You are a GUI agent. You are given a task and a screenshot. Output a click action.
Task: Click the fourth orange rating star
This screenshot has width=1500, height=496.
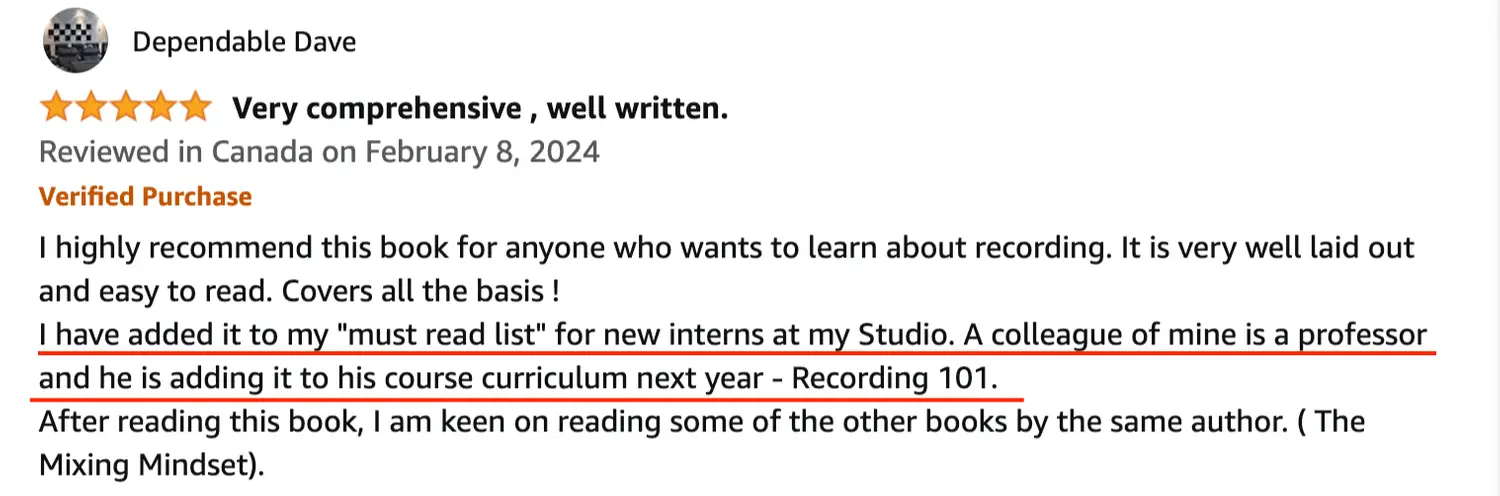pyautogui.click(x=161, y=107)
